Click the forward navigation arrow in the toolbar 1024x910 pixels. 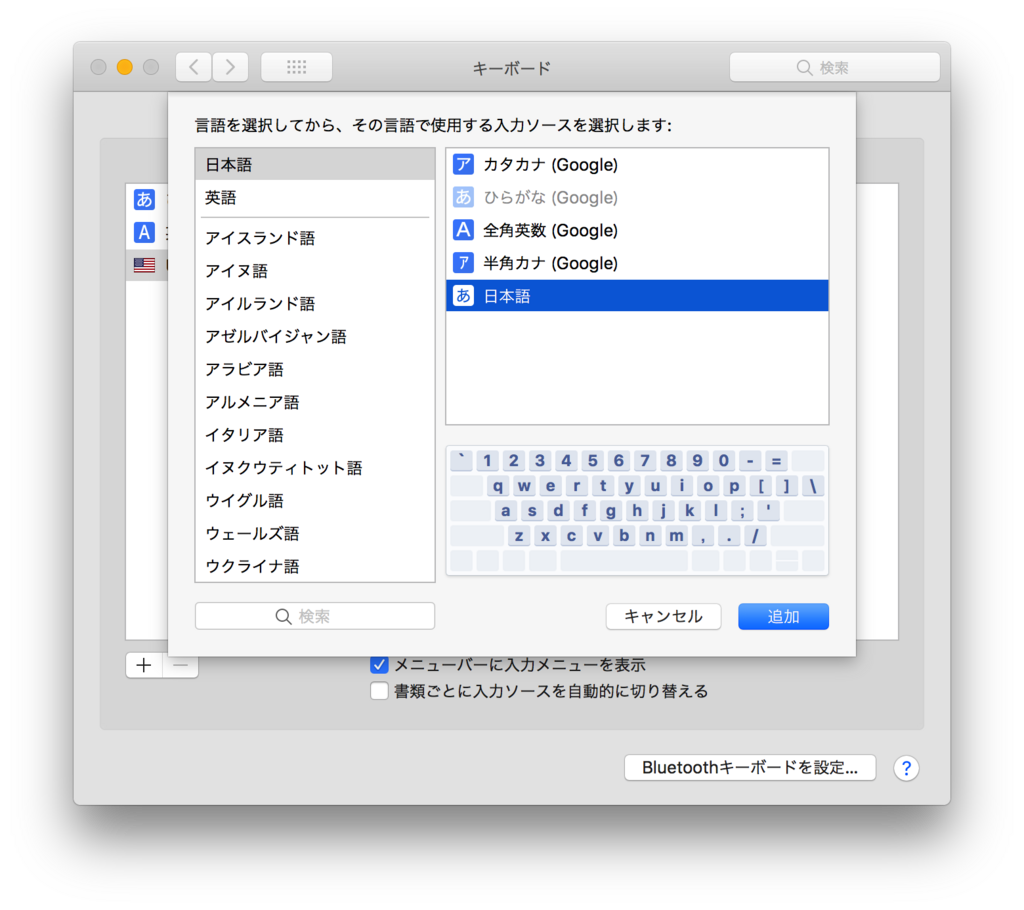point(230,66)
